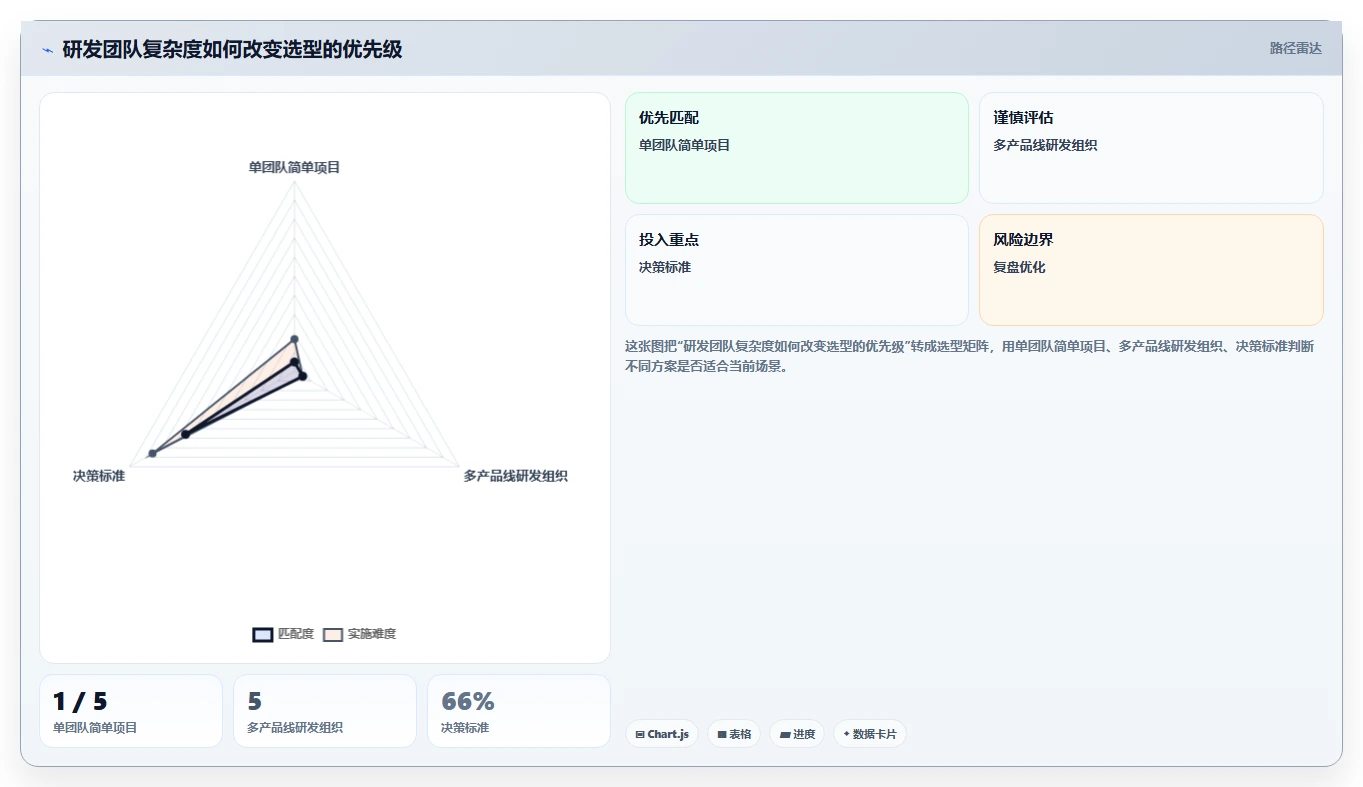Select the 表格 tag chip
1363x787 pixels.
(734, 734)
